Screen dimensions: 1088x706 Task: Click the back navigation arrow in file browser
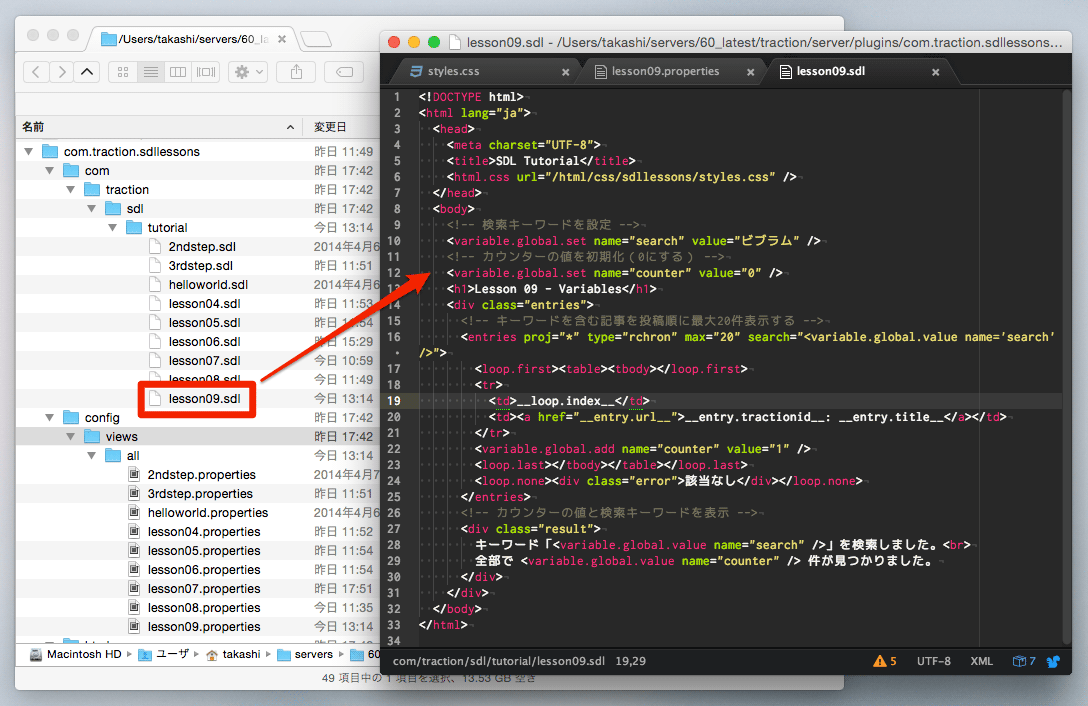(36, 72)
